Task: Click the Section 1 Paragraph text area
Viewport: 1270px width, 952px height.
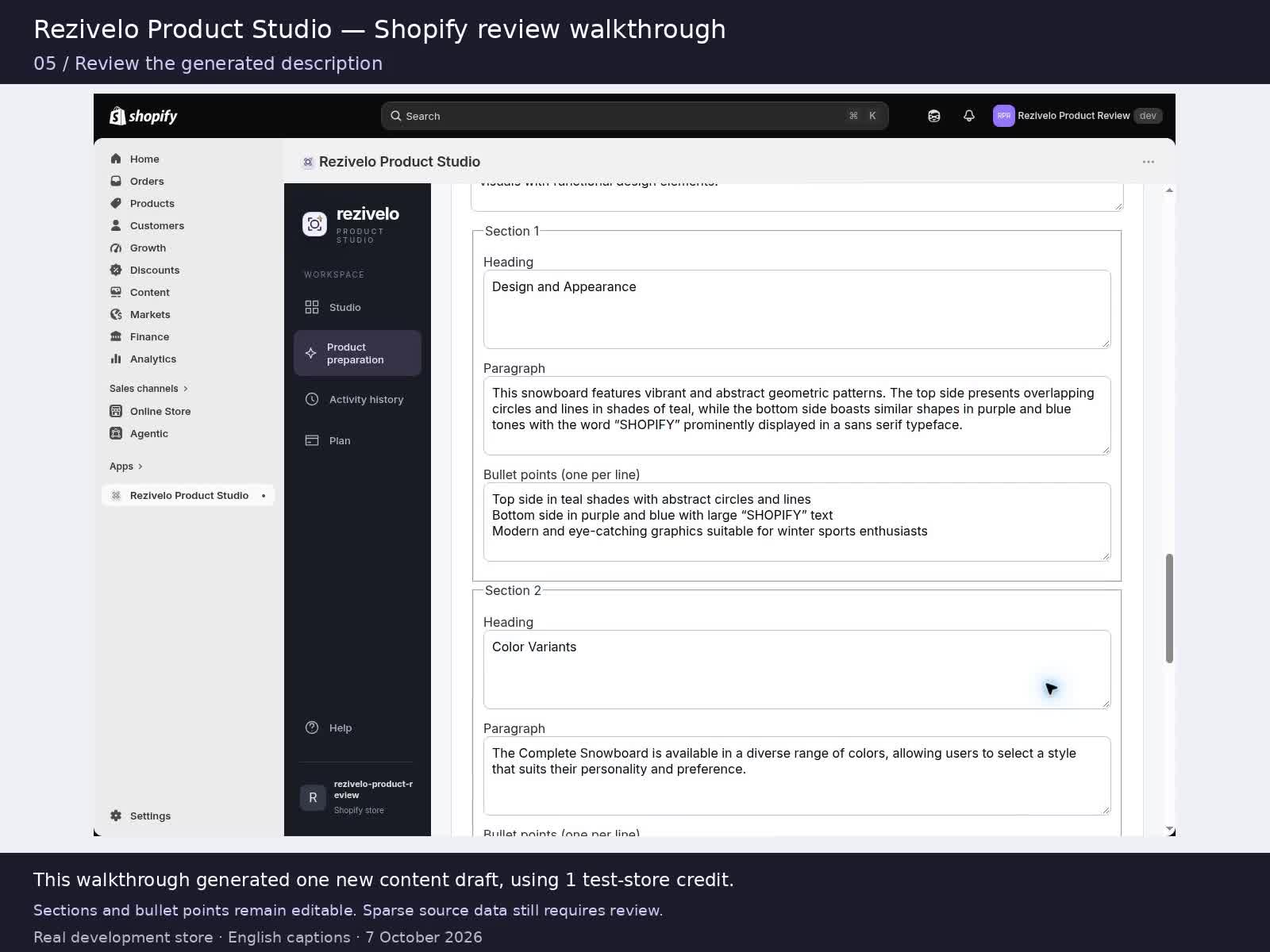Action: tap(797, 416)
